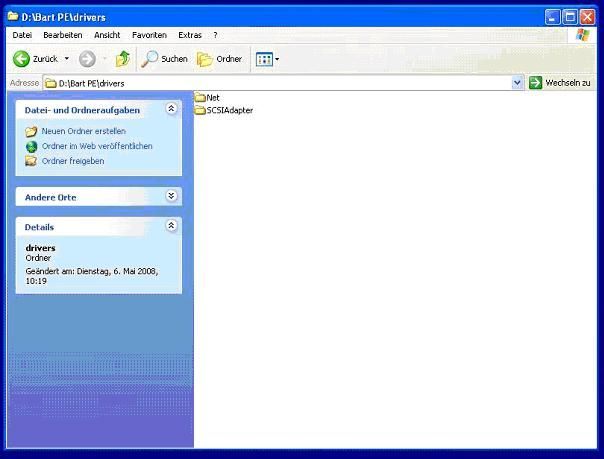Go back with the Zurück button
This screenshot has height=459, width=604.
pyautogui.click(x=35, y=59)
